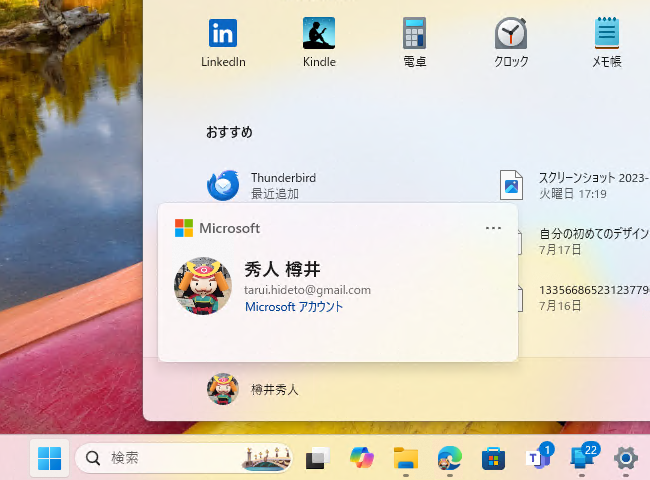Open File Explorer from taskbar

click(x=406, y=458)
